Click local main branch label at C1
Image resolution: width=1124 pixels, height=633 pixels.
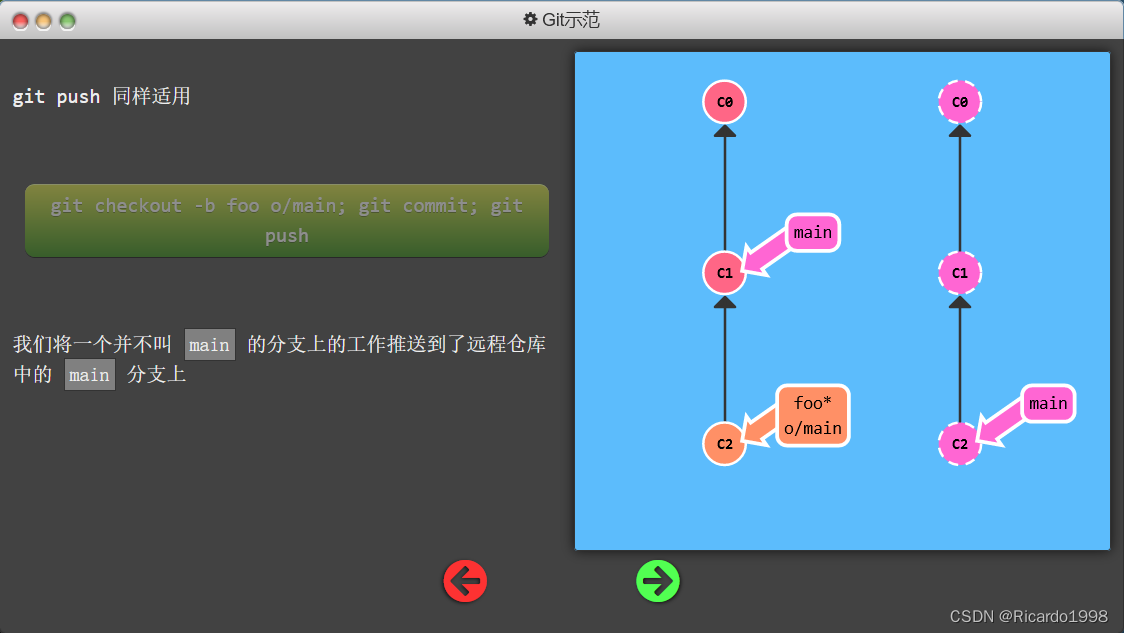pos(813,232)
